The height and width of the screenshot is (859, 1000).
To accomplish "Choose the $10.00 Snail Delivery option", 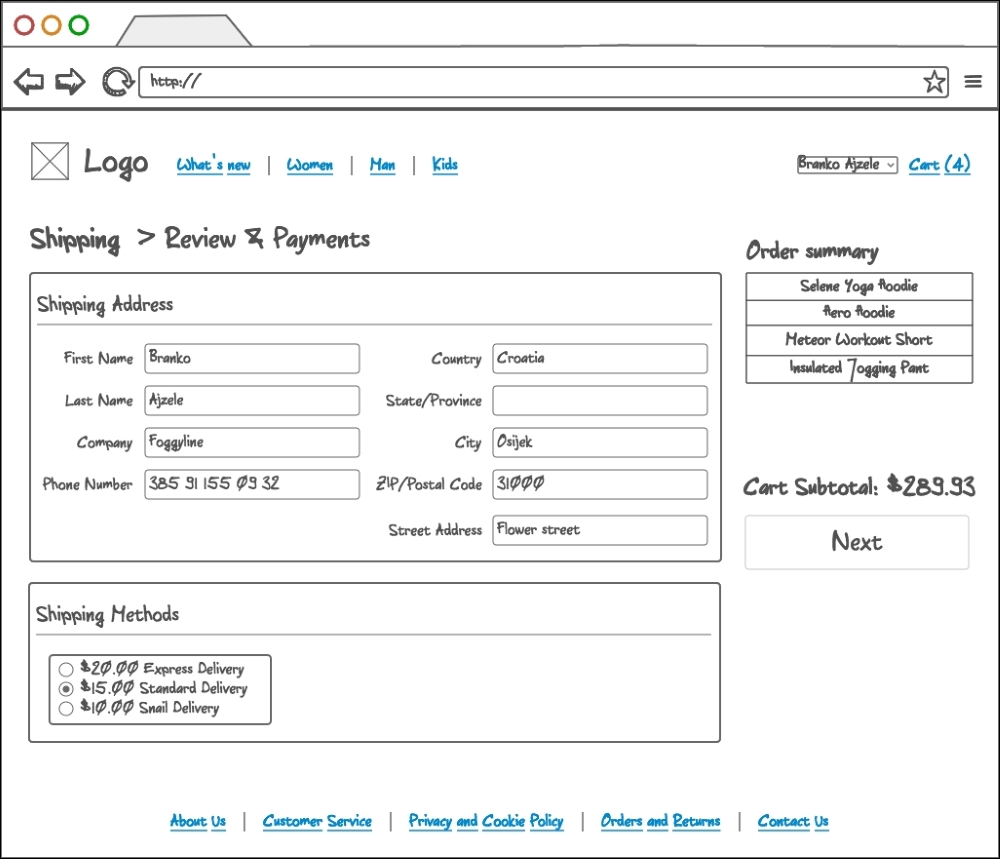I will 66,708.
